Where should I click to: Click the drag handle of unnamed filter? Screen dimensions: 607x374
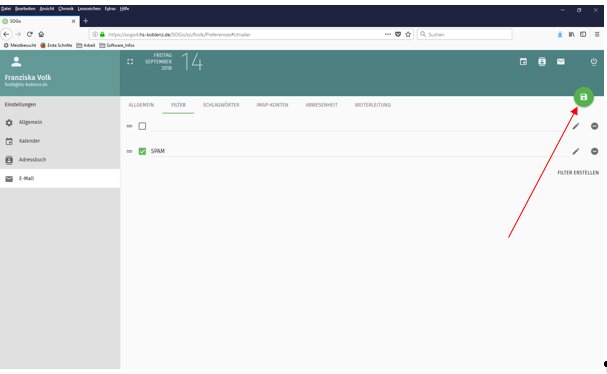pos(129,126)
